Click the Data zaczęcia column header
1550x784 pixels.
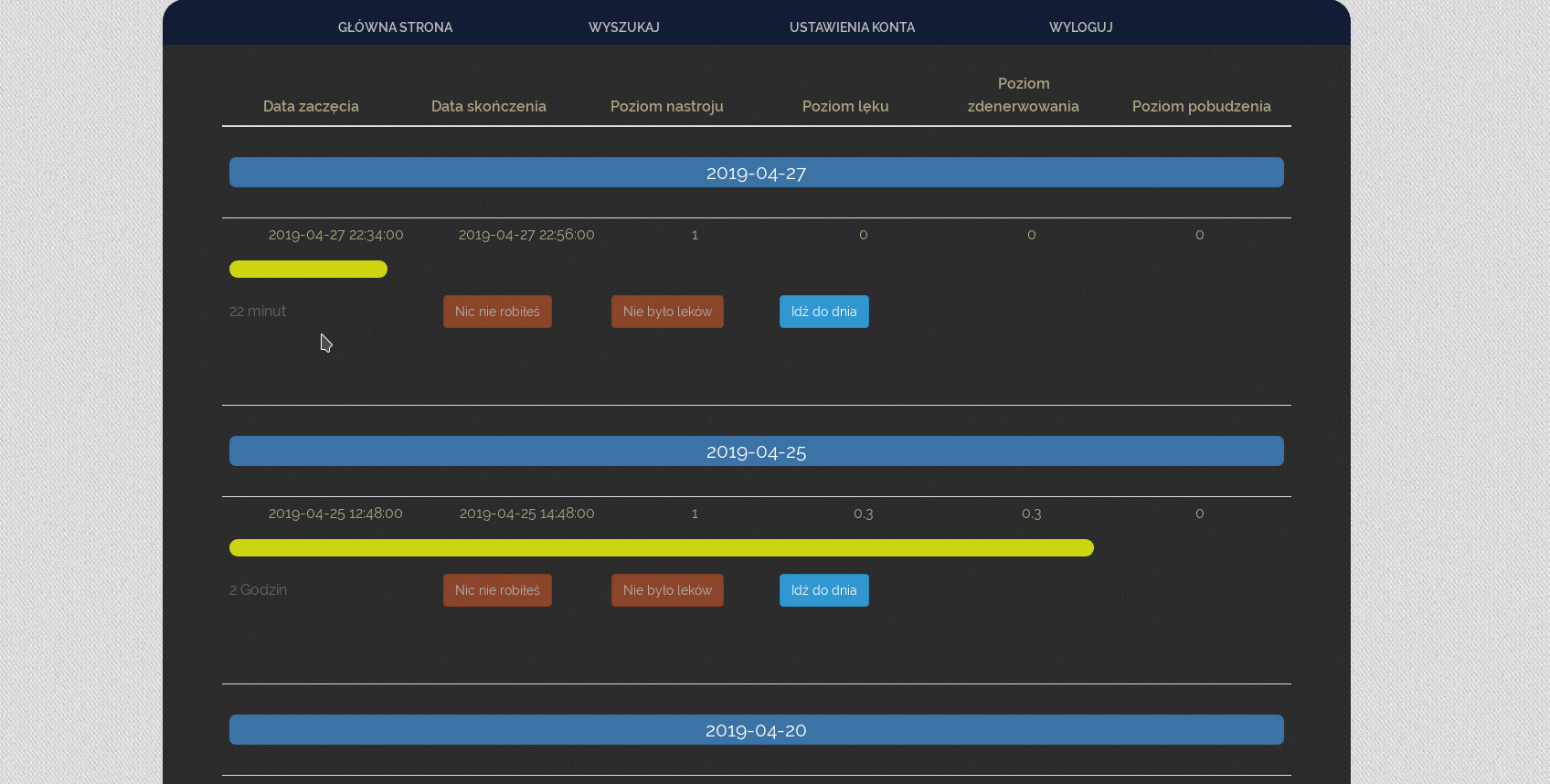[311, 106]
